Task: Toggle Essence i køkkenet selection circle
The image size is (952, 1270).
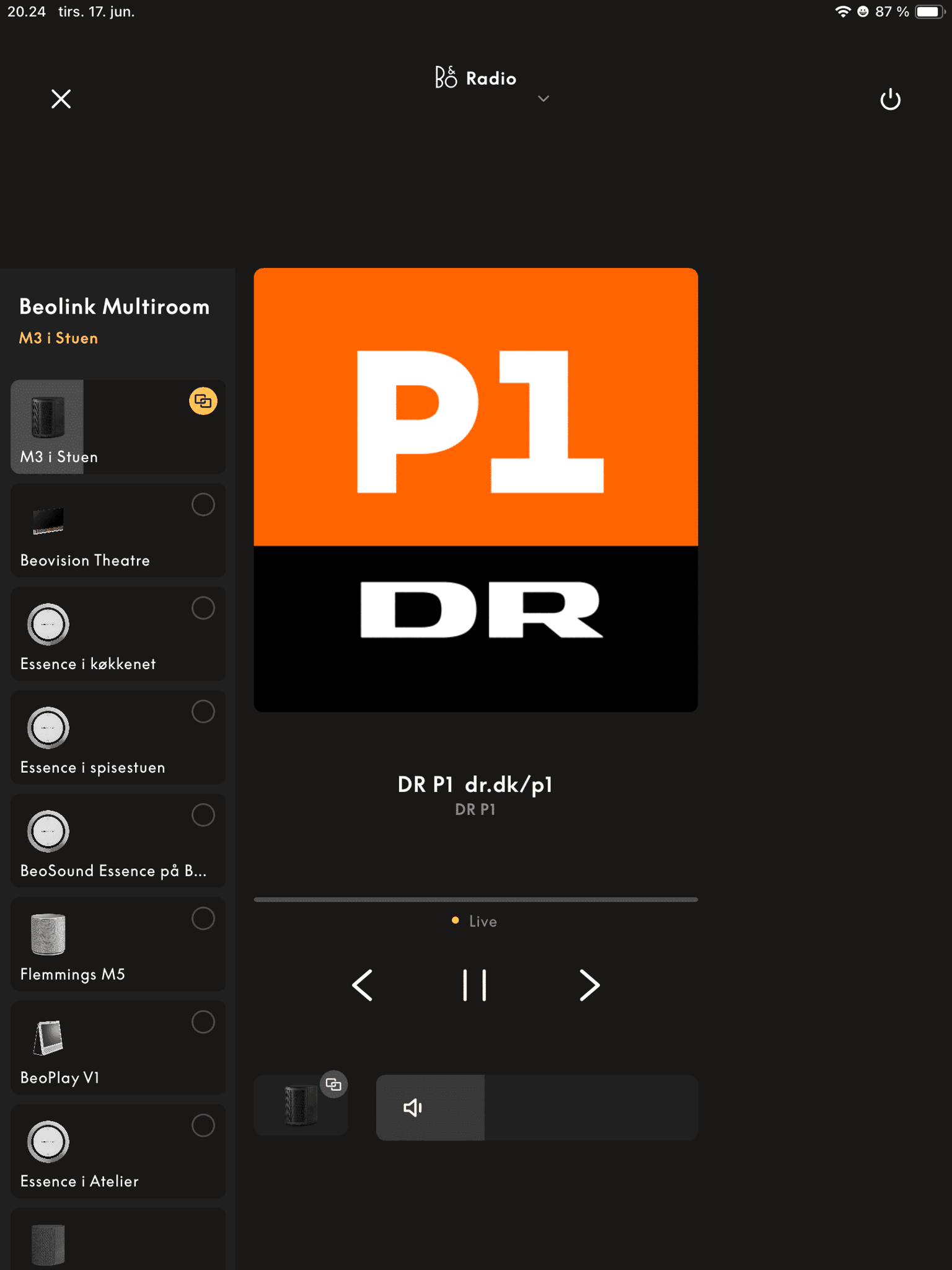Action: [203, 608]
